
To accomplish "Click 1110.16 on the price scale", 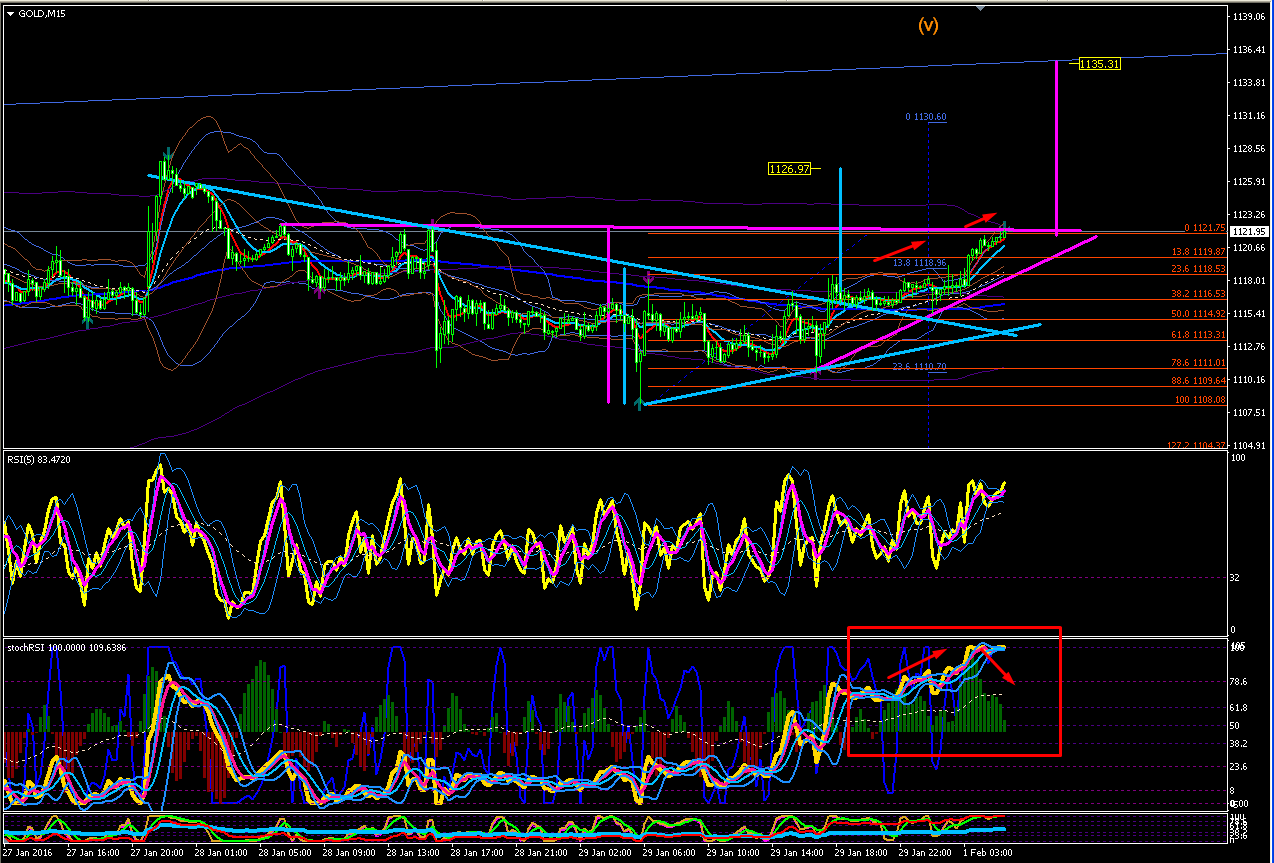I will coord(1250,380).
